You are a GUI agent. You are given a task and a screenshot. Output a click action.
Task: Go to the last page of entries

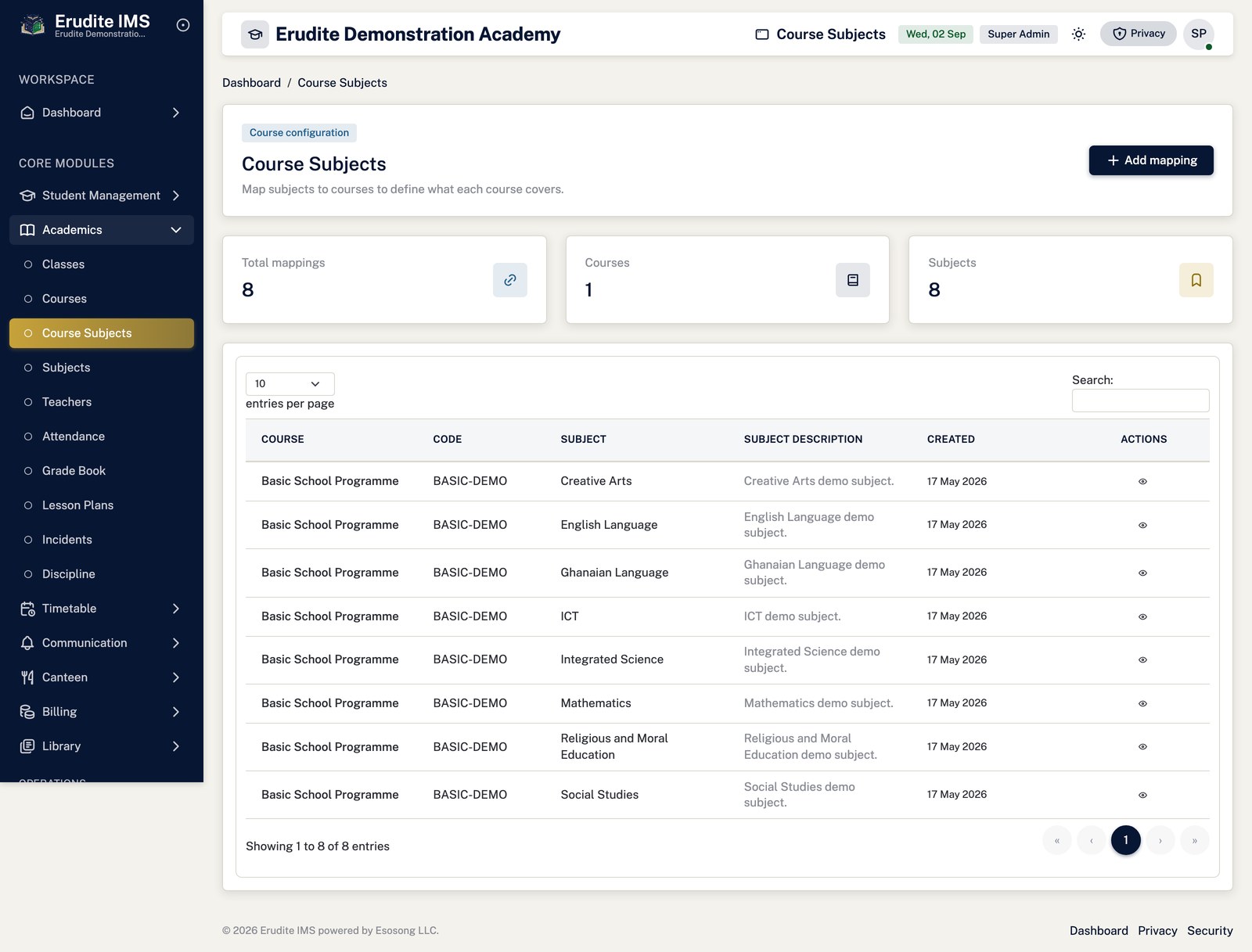point(1195,840)
